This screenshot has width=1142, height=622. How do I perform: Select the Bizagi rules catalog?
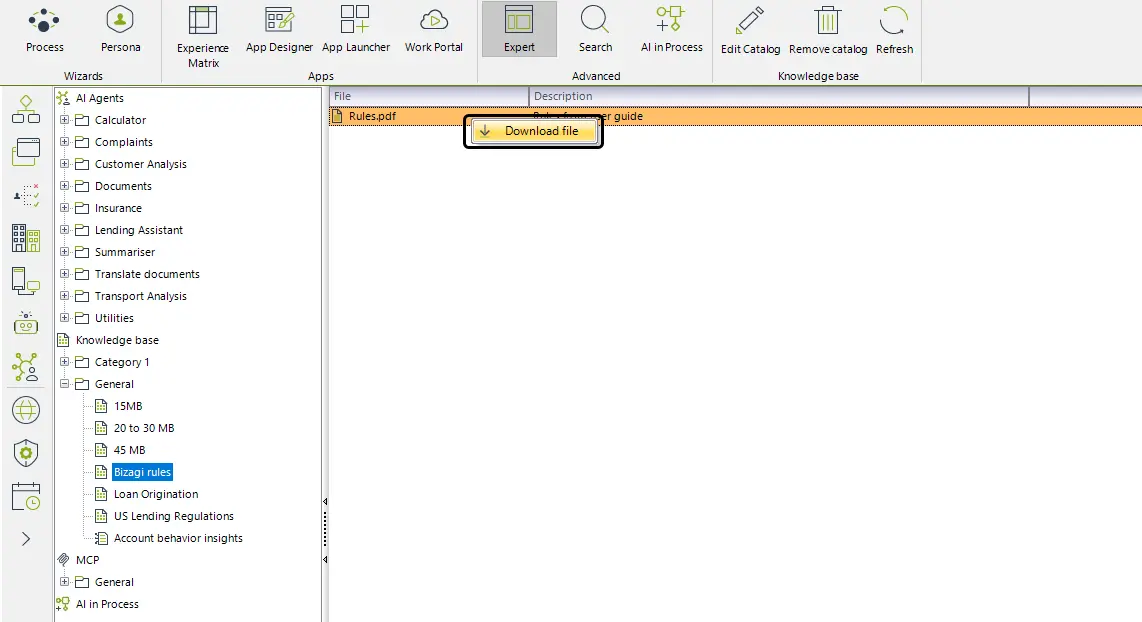point(142,472)
